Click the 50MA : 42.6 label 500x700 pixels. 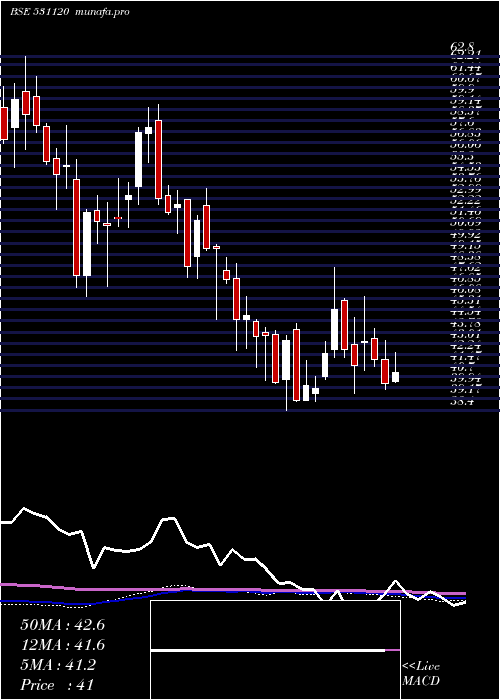(62, 625)
